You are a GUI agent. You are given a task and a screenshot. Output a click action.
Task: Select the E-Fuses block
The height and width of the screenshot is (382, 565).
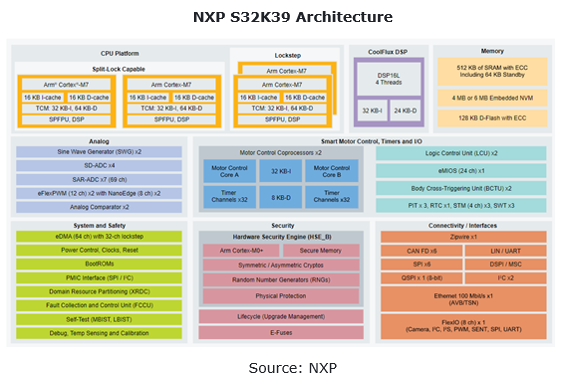click(281, 333)
